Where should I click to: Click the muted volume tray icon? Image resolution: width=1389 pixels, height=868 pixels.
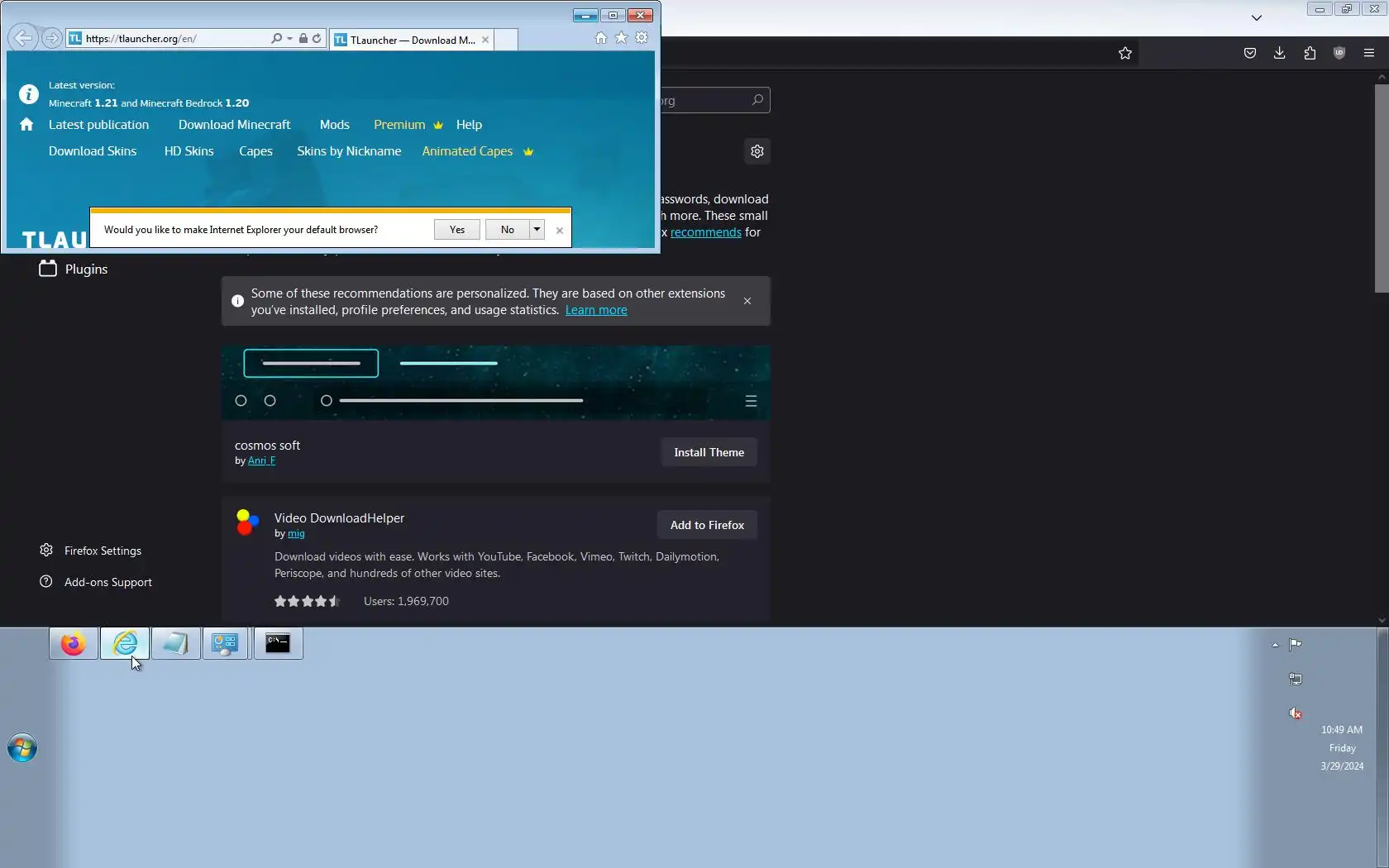1296,713
